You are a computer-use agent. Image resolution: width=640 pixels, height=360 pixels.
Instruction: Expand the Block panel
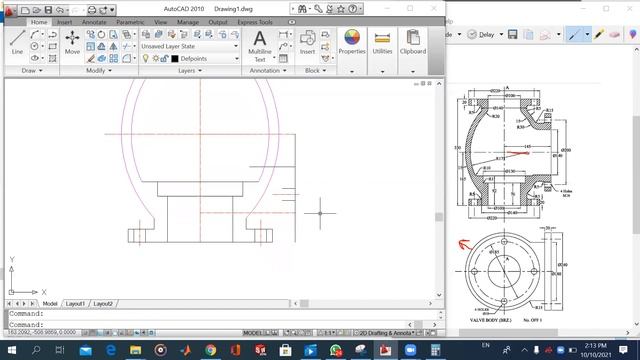pos(316,70)
